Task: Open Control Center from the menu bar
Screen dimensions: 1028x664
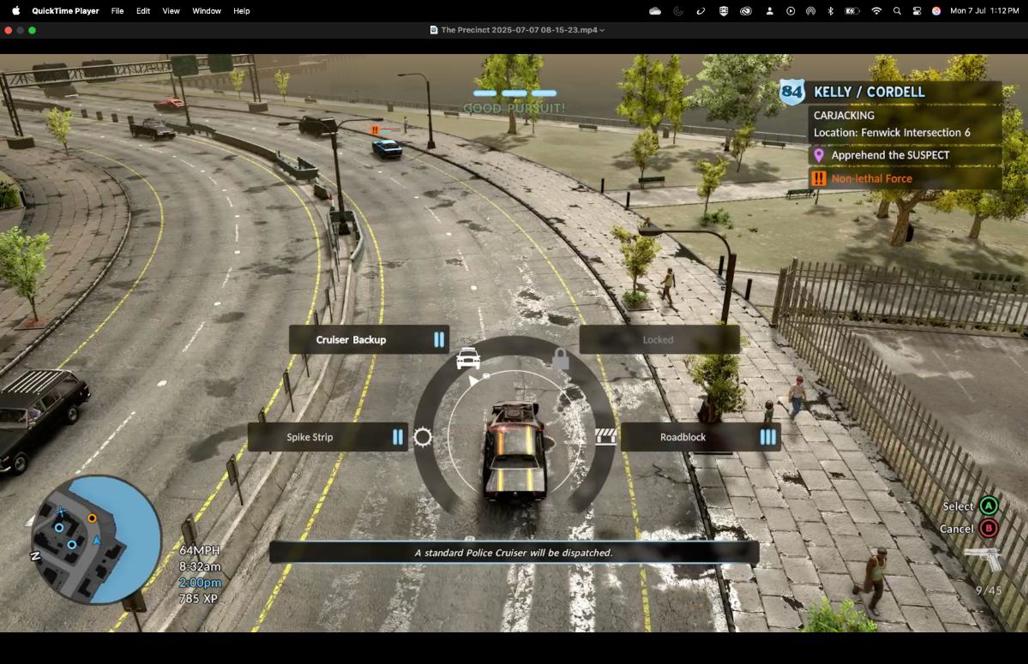Action: (x=917, y=10)
